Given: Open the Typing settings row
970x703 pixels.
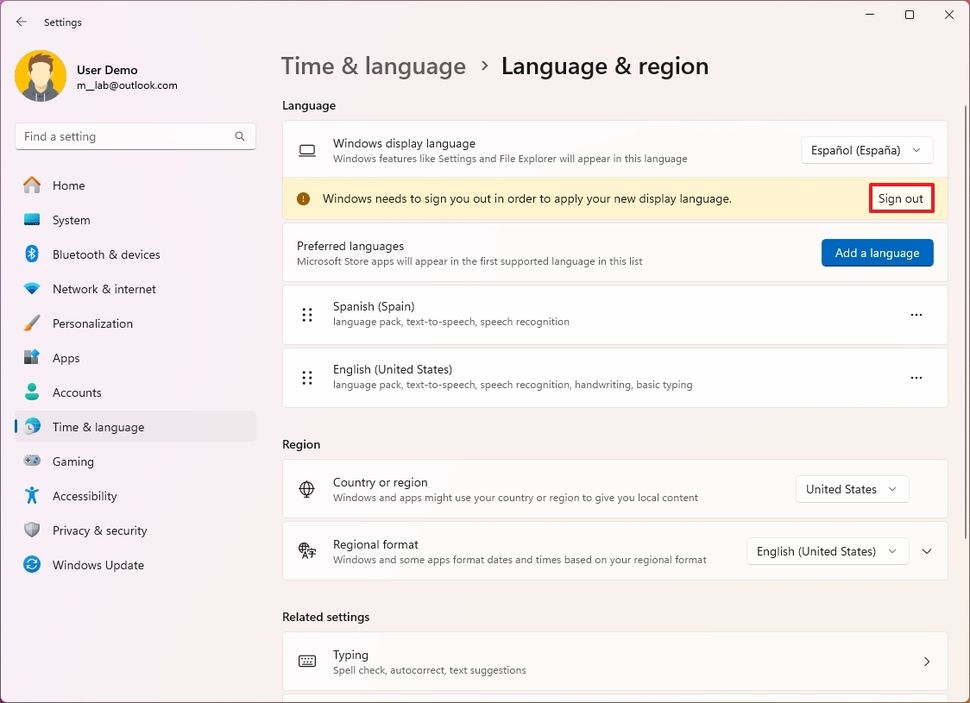Looking at the screenshot, I should point(614,661).
